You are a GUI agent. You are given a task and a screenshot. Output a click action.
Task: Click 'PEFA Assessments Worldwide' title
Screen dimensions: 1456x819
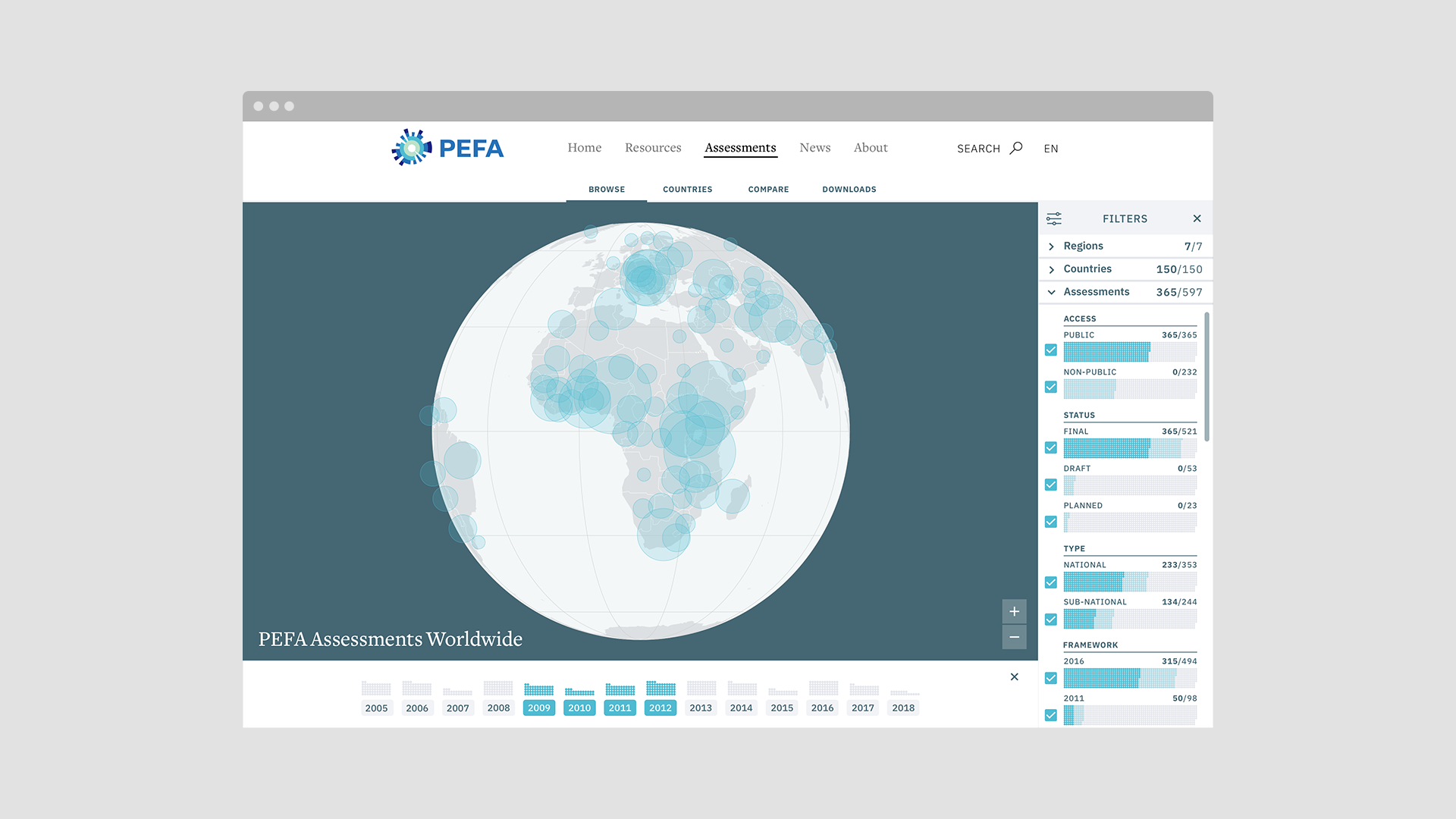391,639
